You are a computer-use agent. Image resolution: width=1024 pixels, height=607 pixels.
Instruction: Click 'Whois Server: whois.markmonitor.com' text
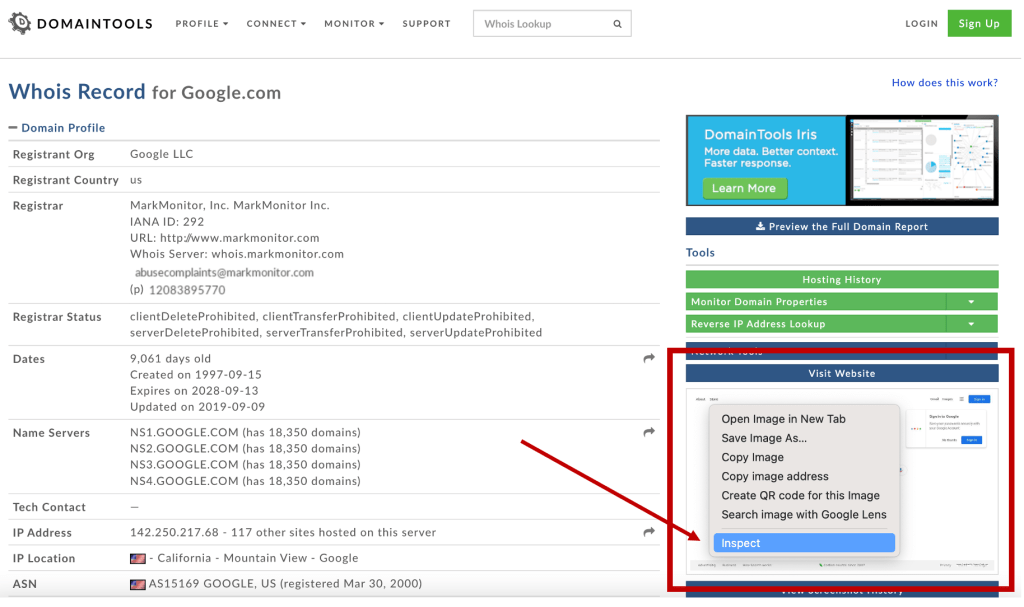[236, 254]
